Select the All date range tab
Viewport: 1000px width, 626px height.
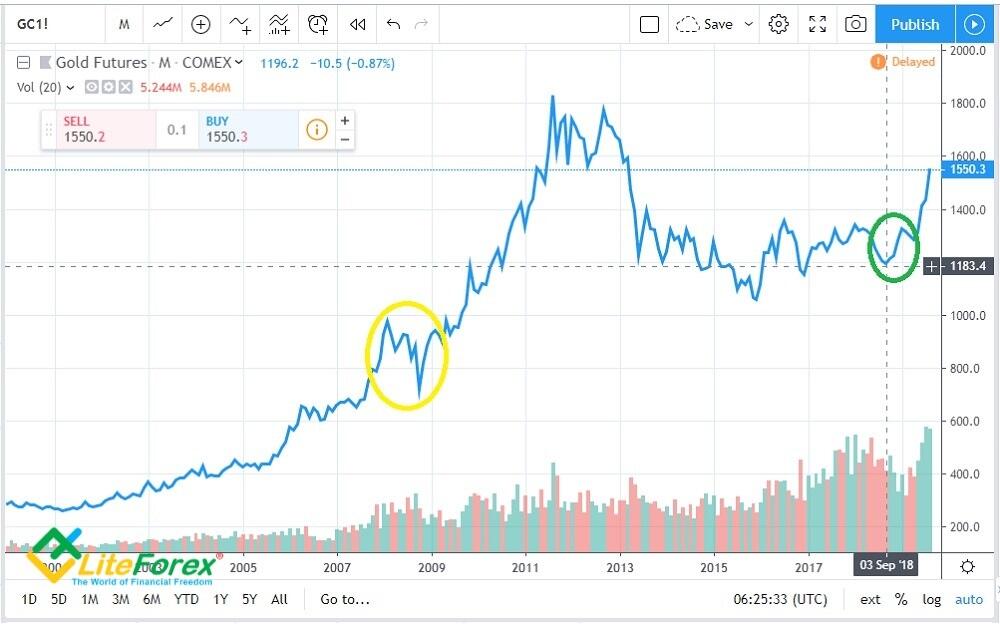pos(279,599)
